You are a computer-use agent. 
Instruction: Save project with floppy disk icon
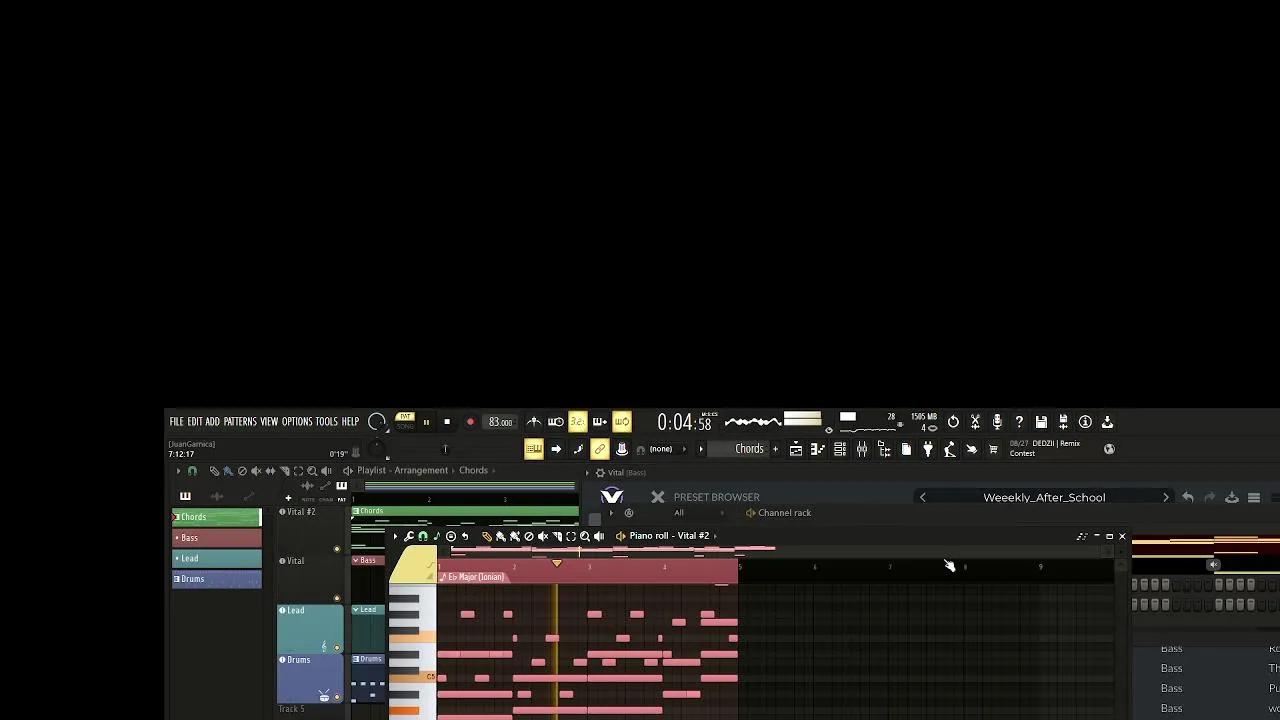1041,422
